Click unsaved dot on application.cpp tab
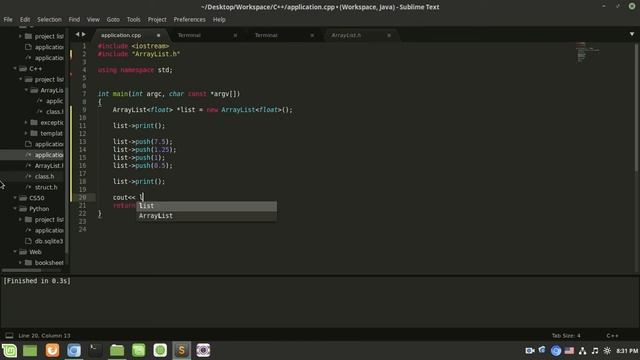640x360 pixels. (x=158, y=36)
